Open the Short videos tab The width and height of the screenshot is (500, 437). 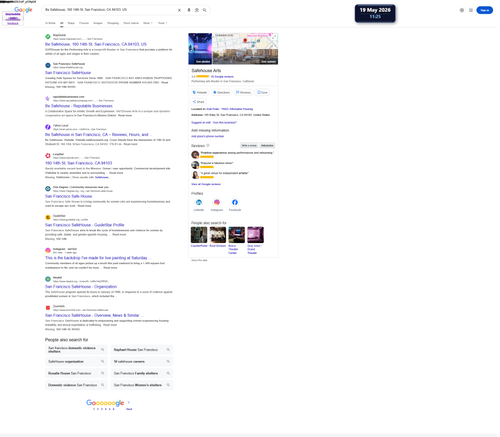131,23
